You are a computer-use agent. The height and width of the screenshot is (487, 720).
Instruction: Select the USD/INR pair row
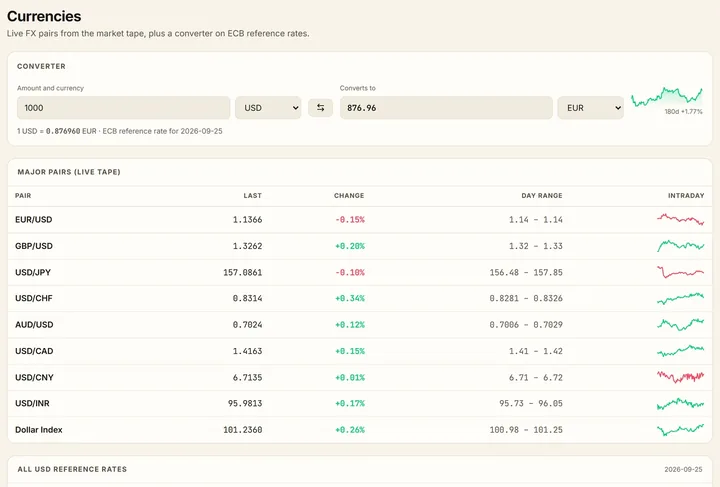point(360,403)
